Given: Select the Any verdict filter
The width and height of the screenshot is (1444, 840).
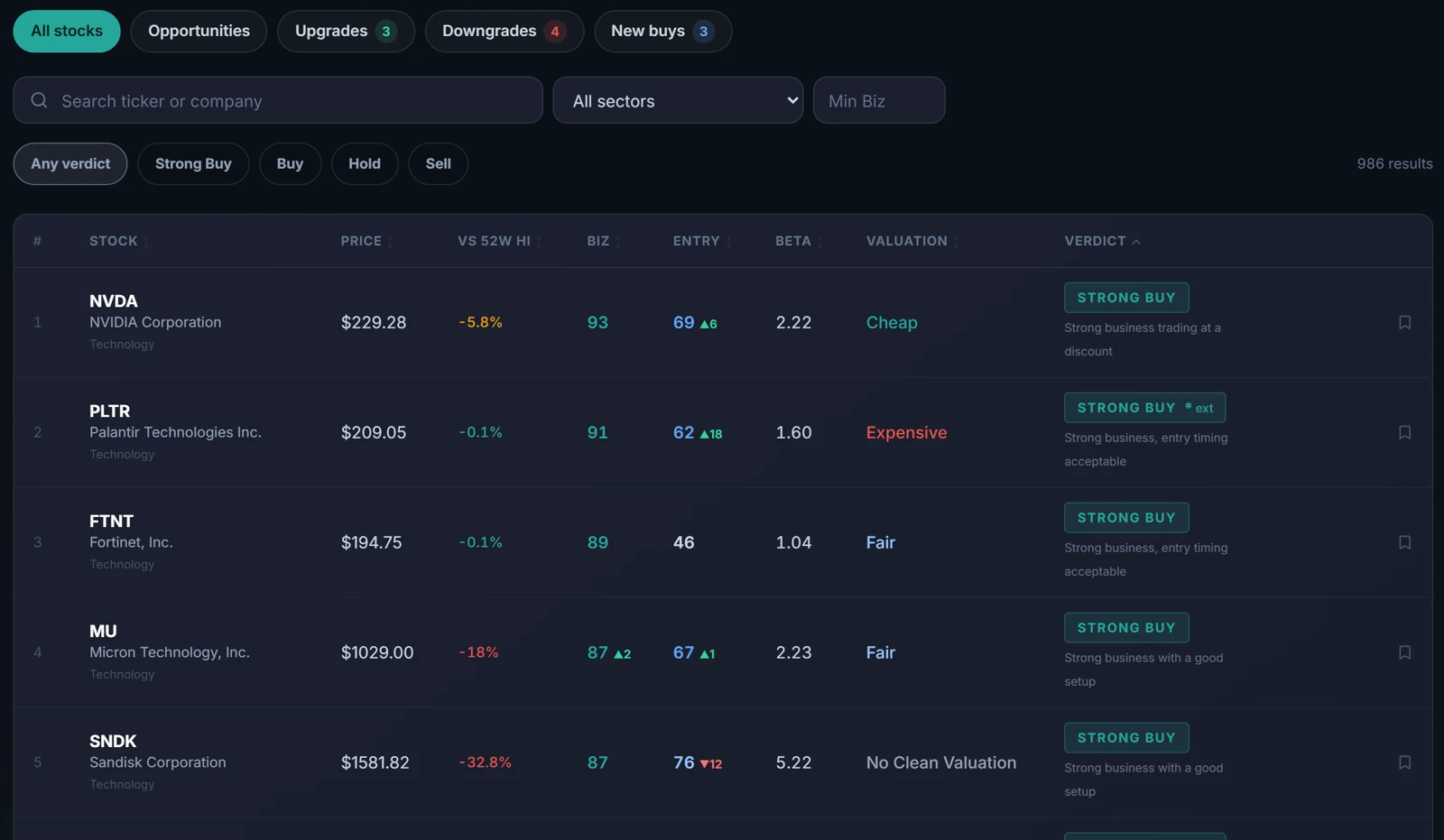Looking at the screenshot, I should pos(70,163).
